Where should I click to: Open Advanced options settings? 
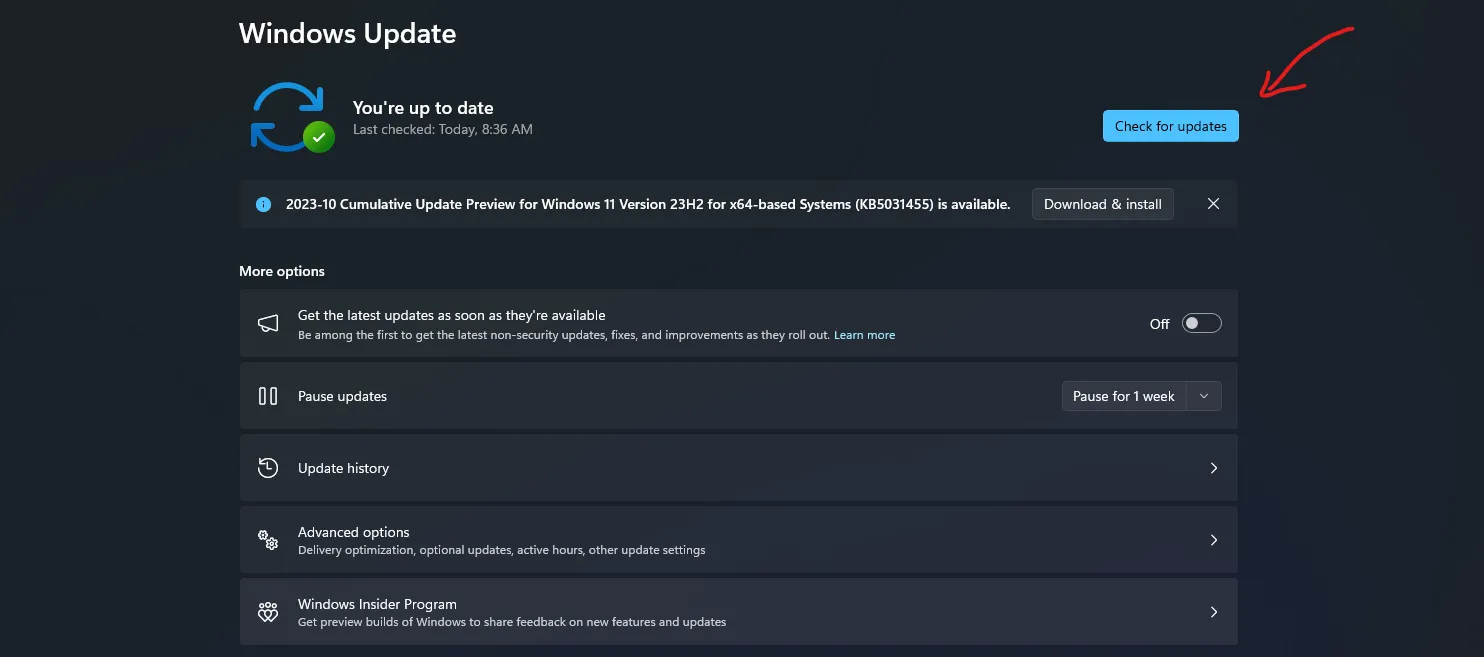click(x=738, y=540)
